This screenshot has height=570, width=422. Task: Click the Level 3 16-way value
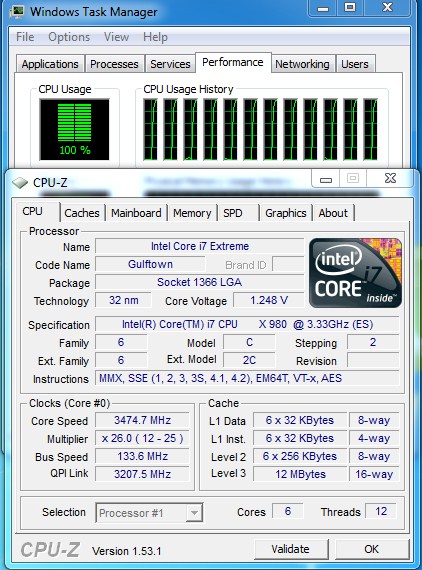click(x=374, y=474)
